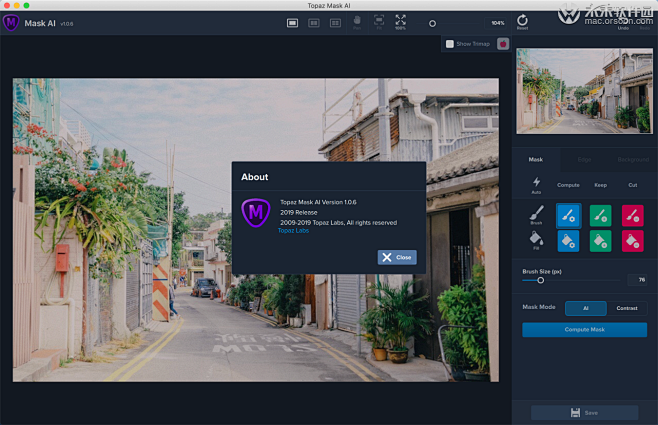The height and width of the screenshot is (425, 658).
Task: Open the Topaz Labs link
Action: (293, 230)
